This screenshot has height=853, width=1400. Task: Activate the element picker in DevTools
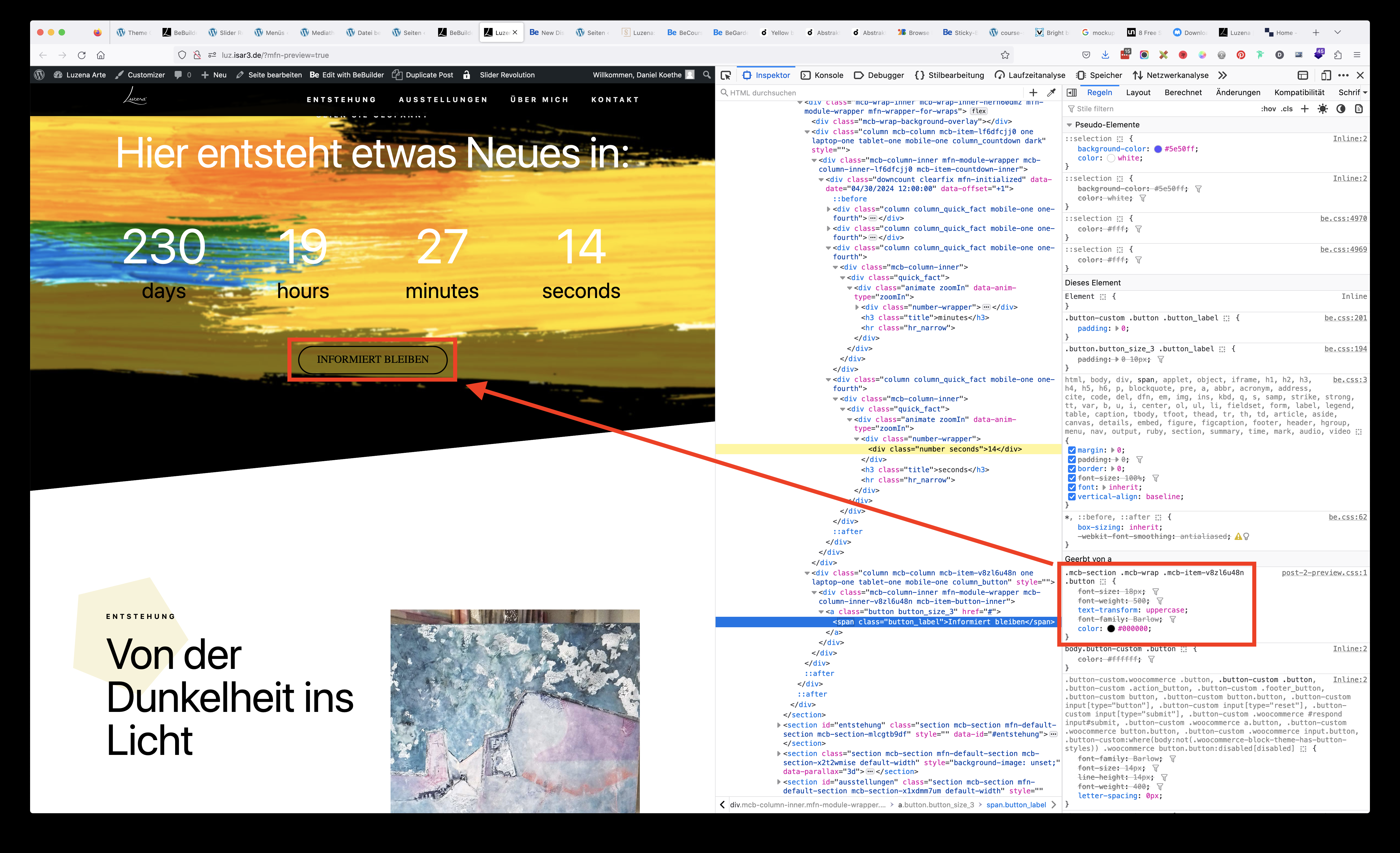click(x=726, y=75)
